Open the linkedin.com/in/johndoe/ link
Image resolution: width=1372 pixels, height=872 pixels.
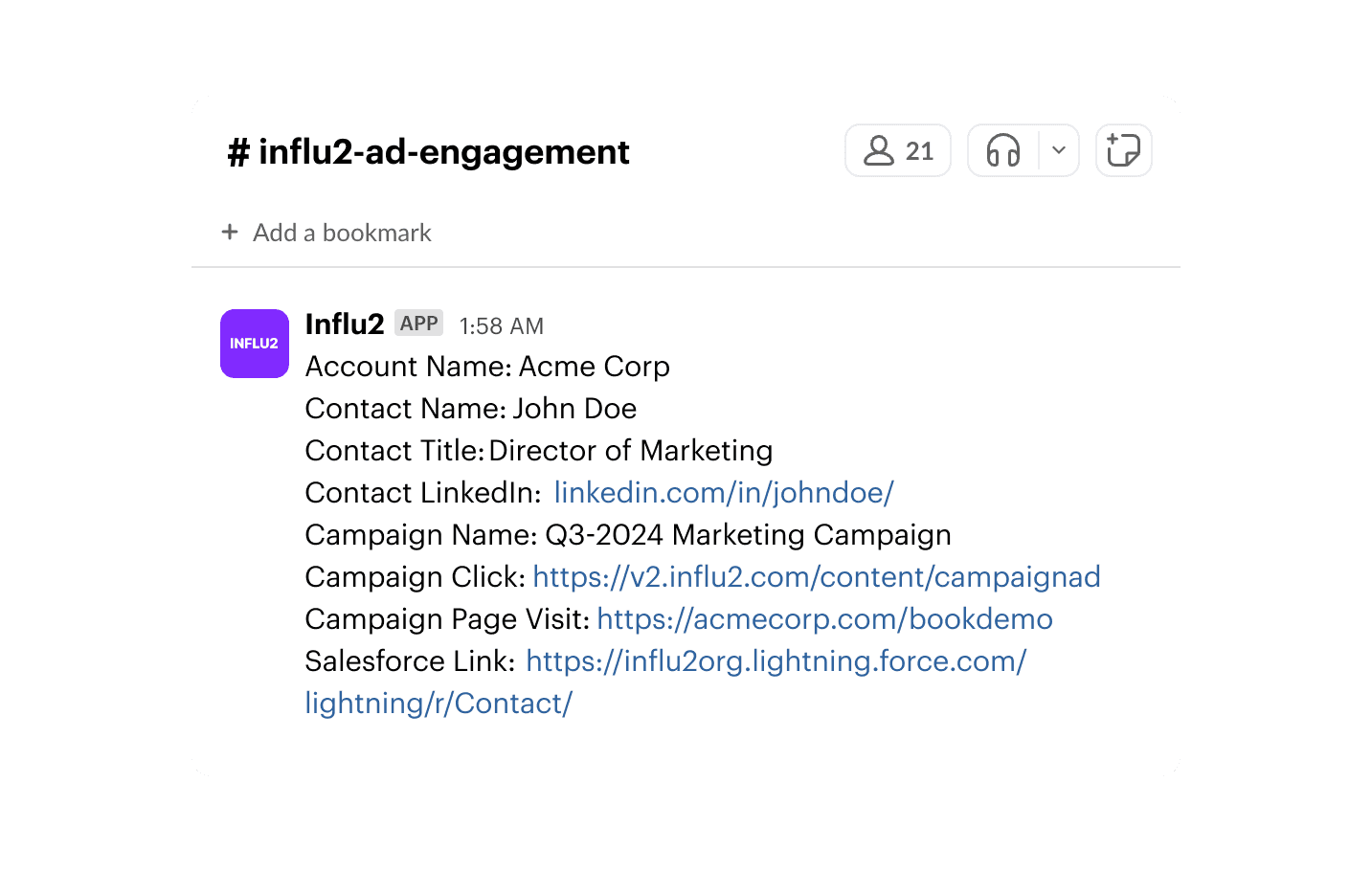pyautogui.click(x=724, y=493)
